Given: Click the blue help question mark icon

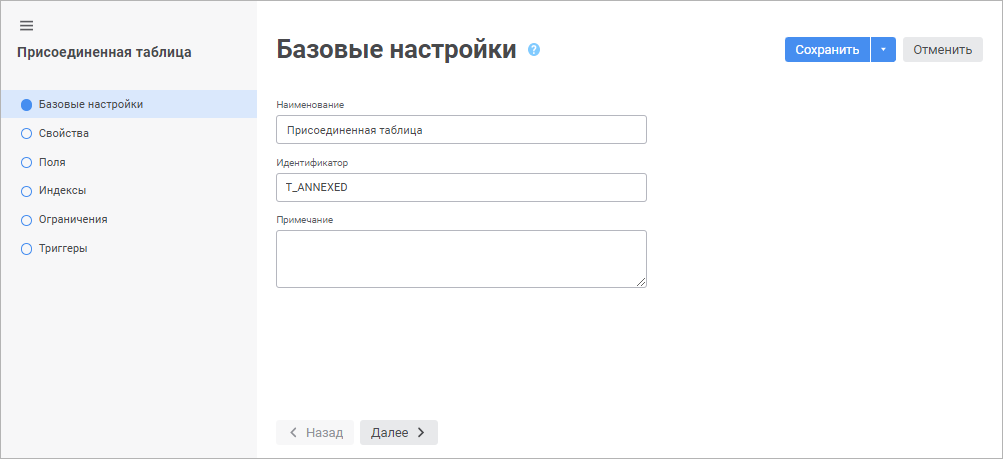Looking at the screenshot, I should (x=534, y=49).
